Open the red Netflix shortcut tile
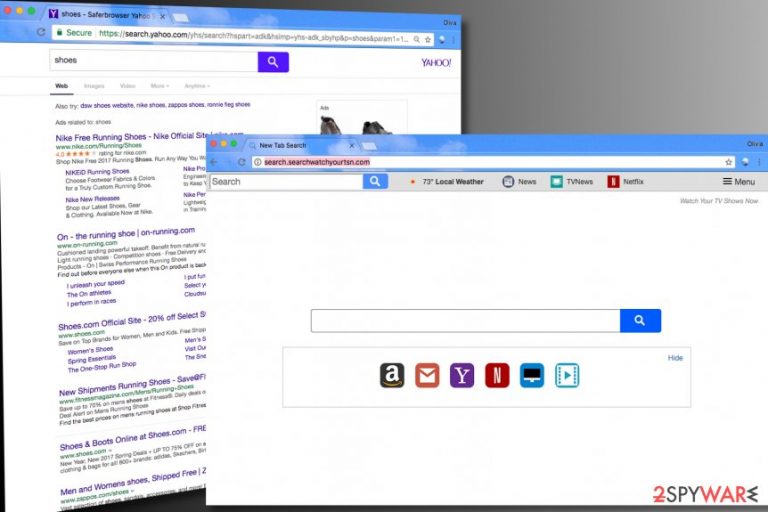The width and height of the screenshot is (768, 512). [x=497, y=376]
